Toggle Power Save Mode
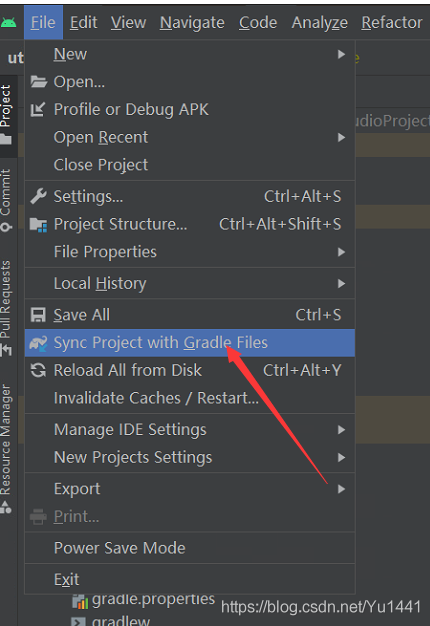The width and height of the screenshot is (430, 626). coord(190,548)
